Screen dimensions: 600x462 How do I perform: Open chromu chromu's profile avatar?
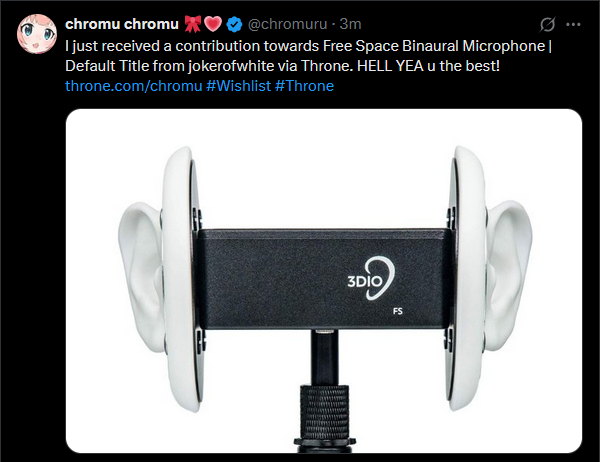[x=37, y=34]
